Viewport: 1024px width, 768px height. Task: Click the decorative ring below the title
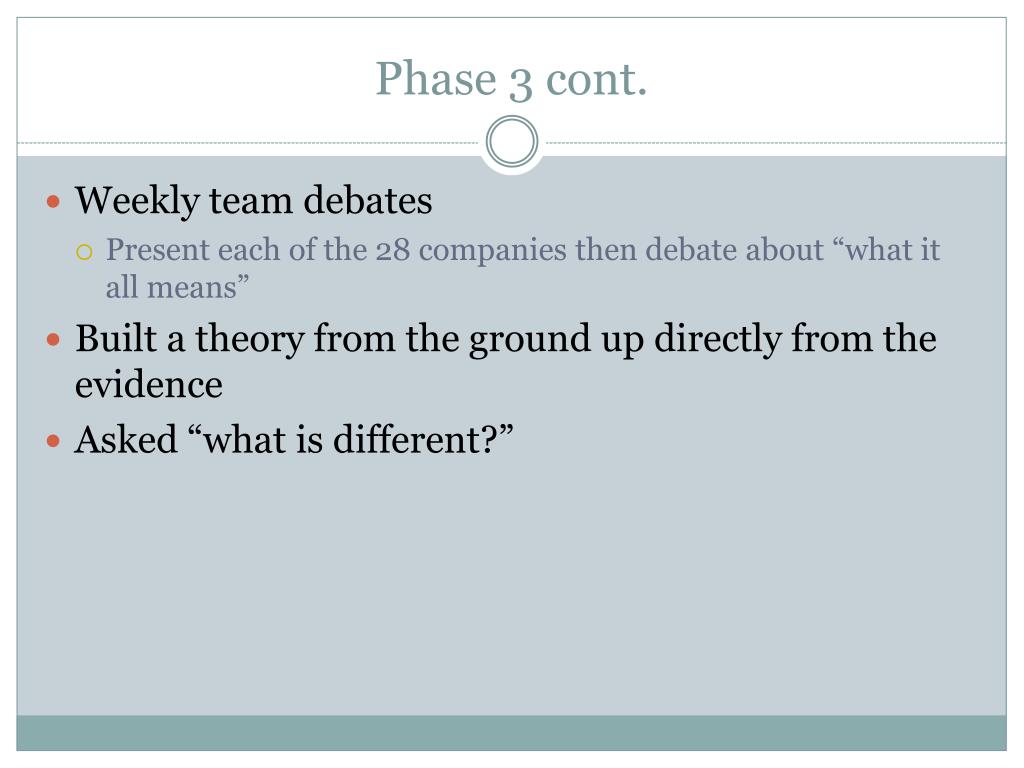pos(512,142)
